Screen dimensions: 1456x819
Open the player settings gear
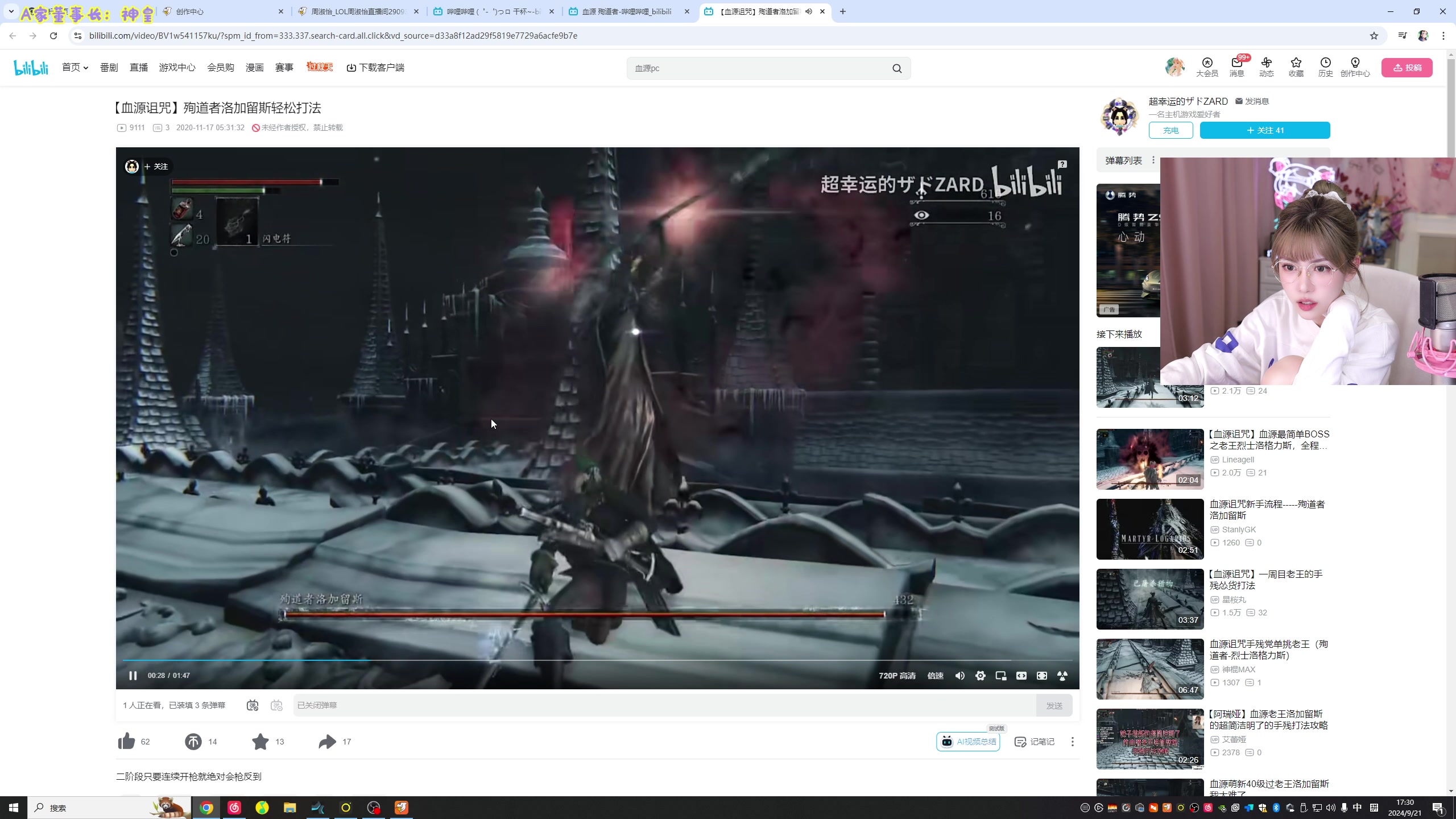[981, 676]
